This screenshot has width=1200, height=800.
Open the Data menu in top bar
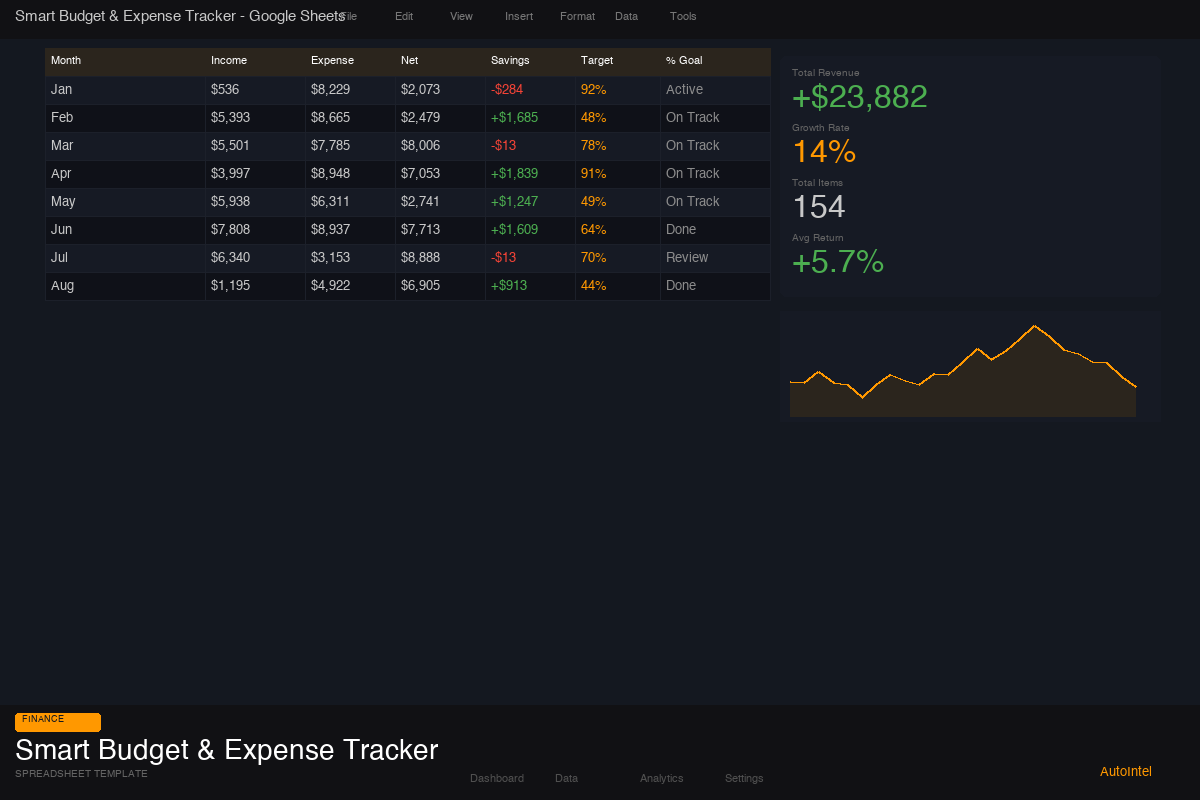626,16
